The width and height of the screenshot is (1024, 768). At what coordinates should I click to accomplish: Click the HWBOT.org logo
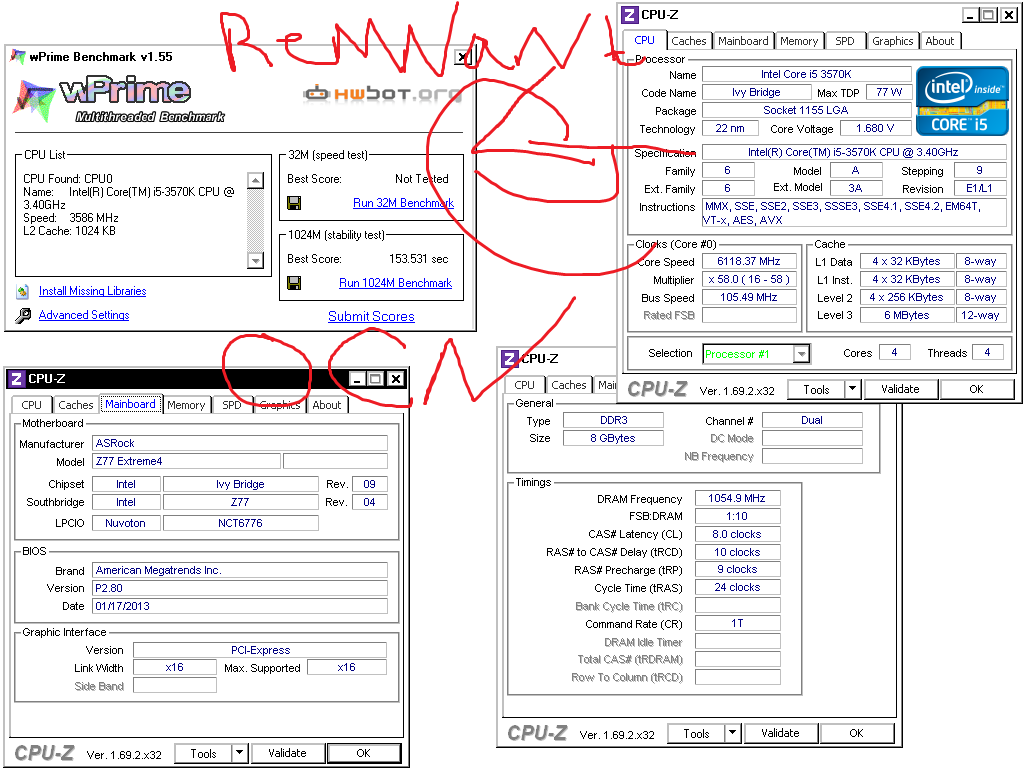point(383,93)
